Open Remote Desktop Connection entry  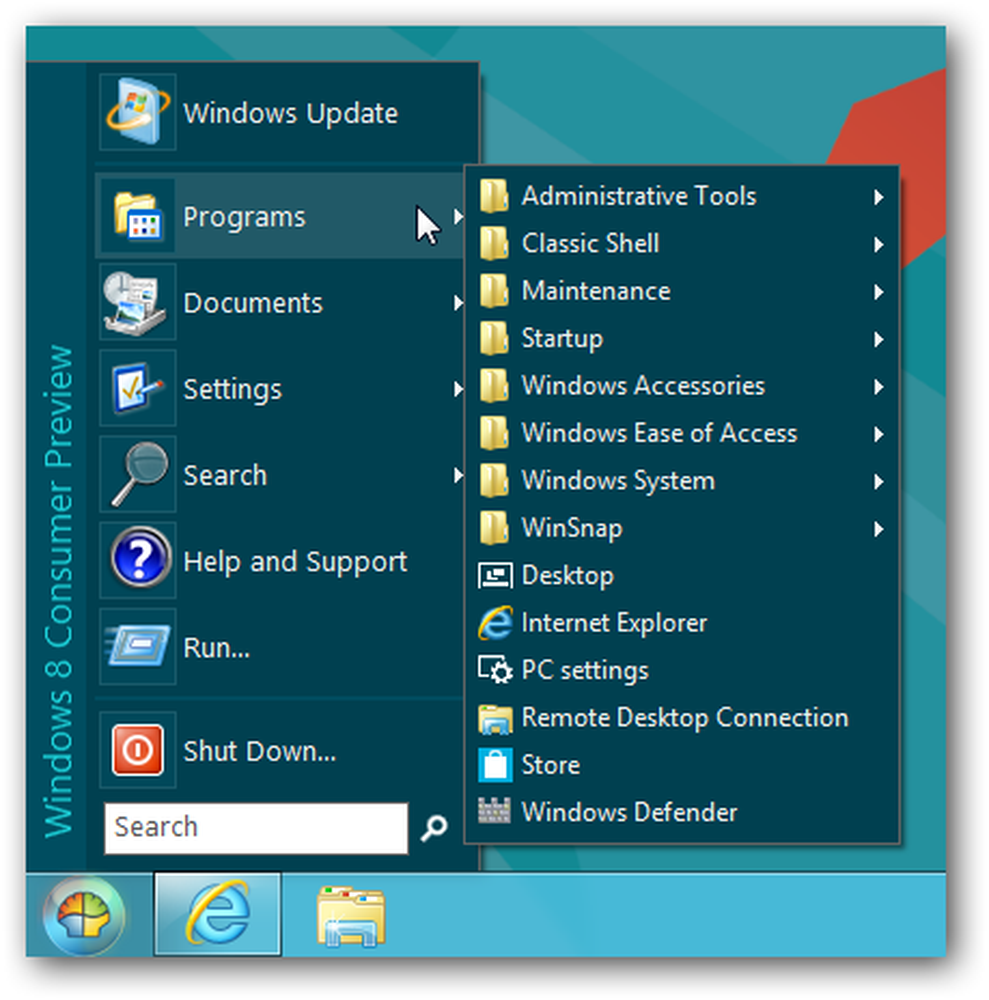click(682, 717)
